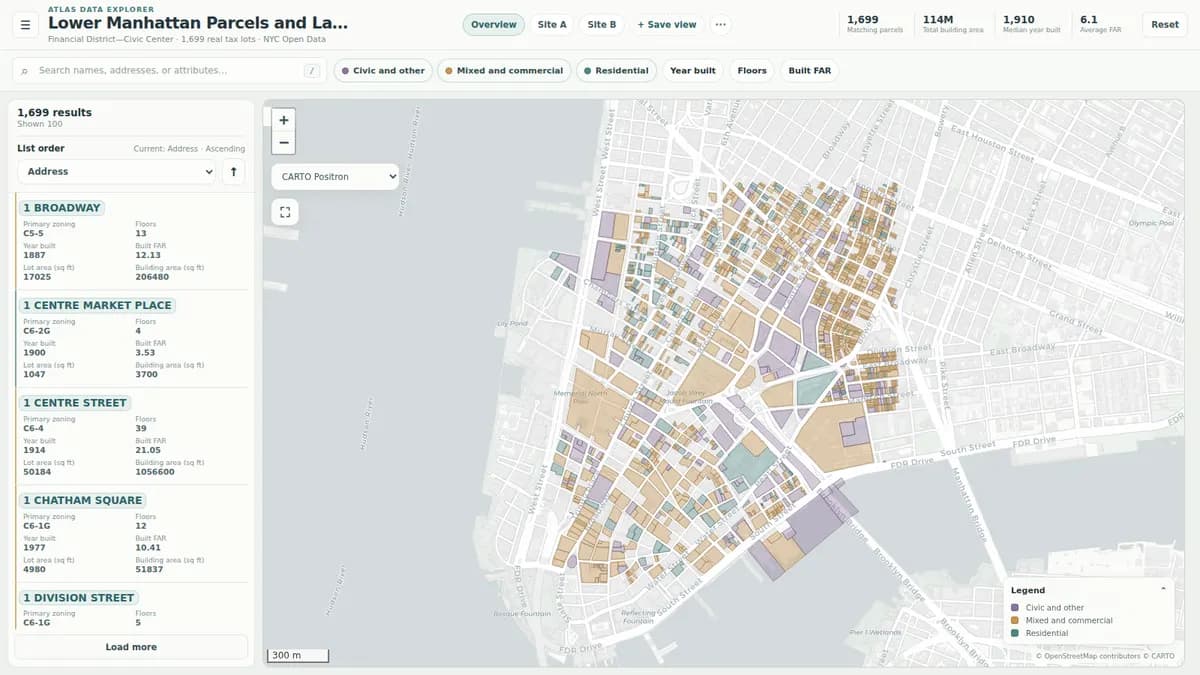Image resolution: width=1200 pixels, height=675 pixels.
Task: Click the 300 m map scale bar
Action: point(297,656)
